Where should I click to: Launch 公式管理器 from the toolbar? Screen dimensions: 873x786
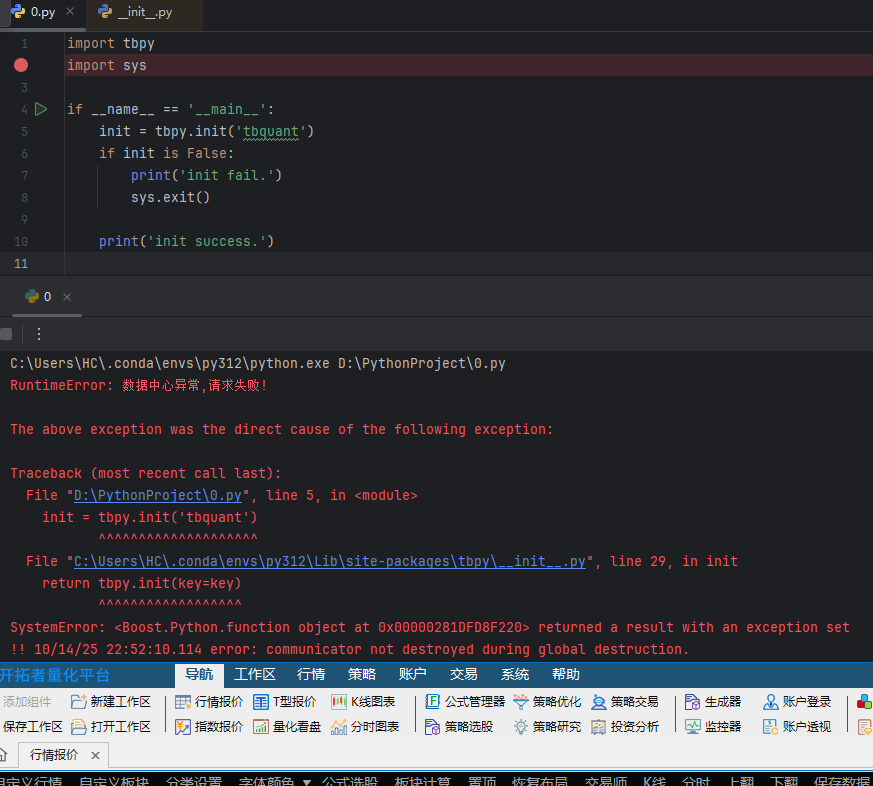(433, 702)
